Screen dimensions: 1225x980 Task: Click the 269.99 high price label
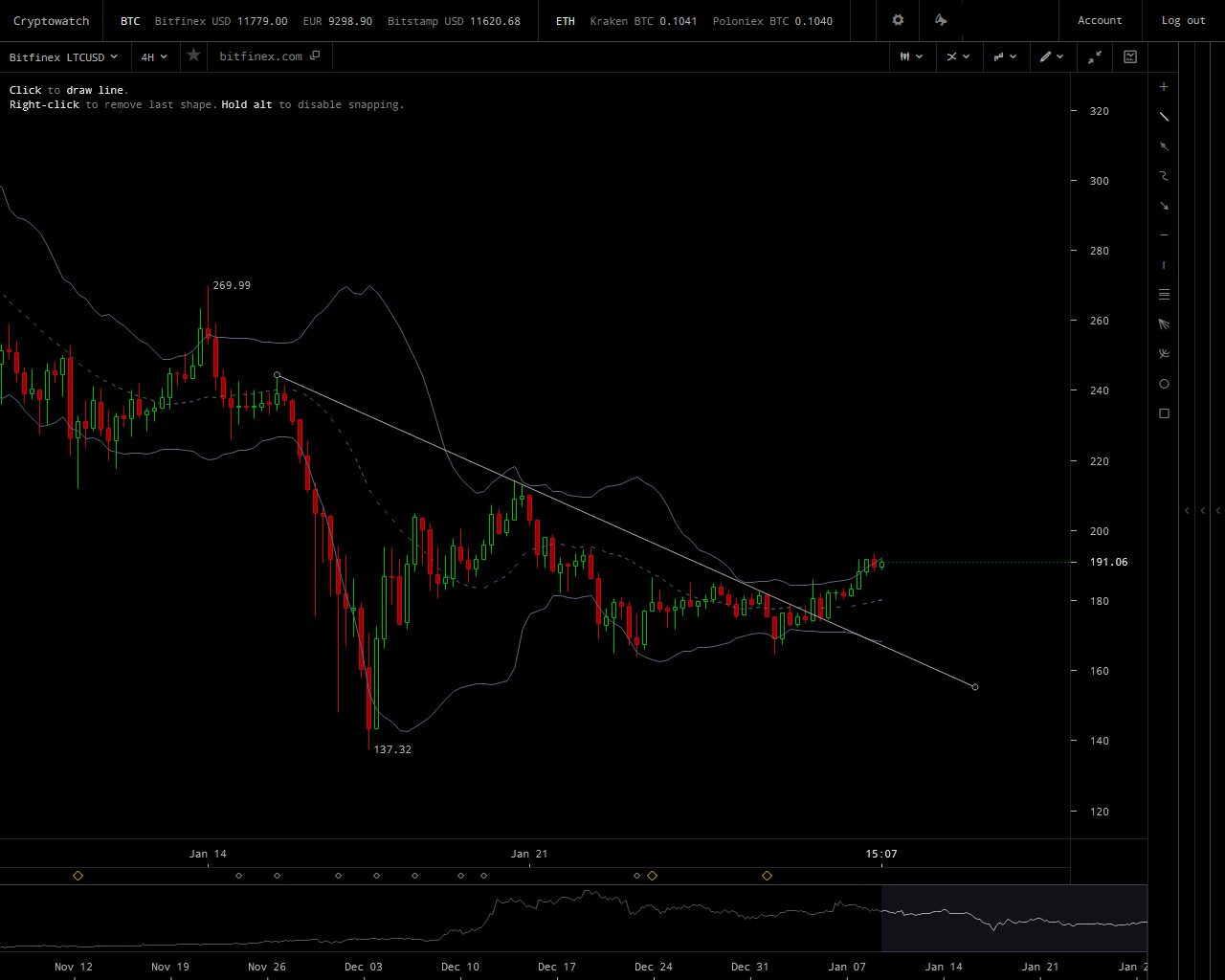click(x=232, y=285)
